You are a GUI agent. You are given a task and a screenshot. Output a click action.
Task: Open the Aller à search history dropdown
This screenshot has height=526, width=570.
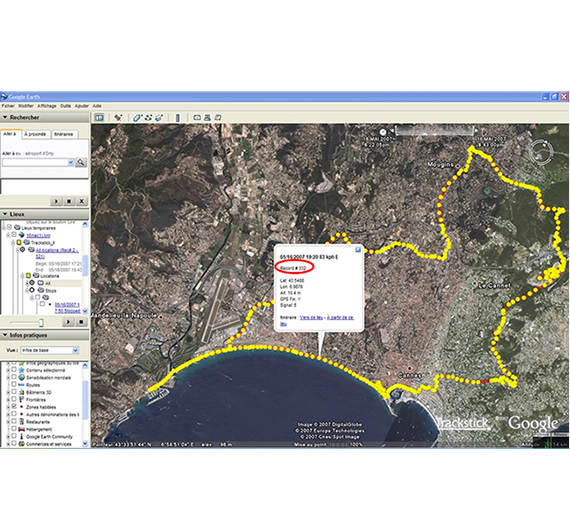71,162
